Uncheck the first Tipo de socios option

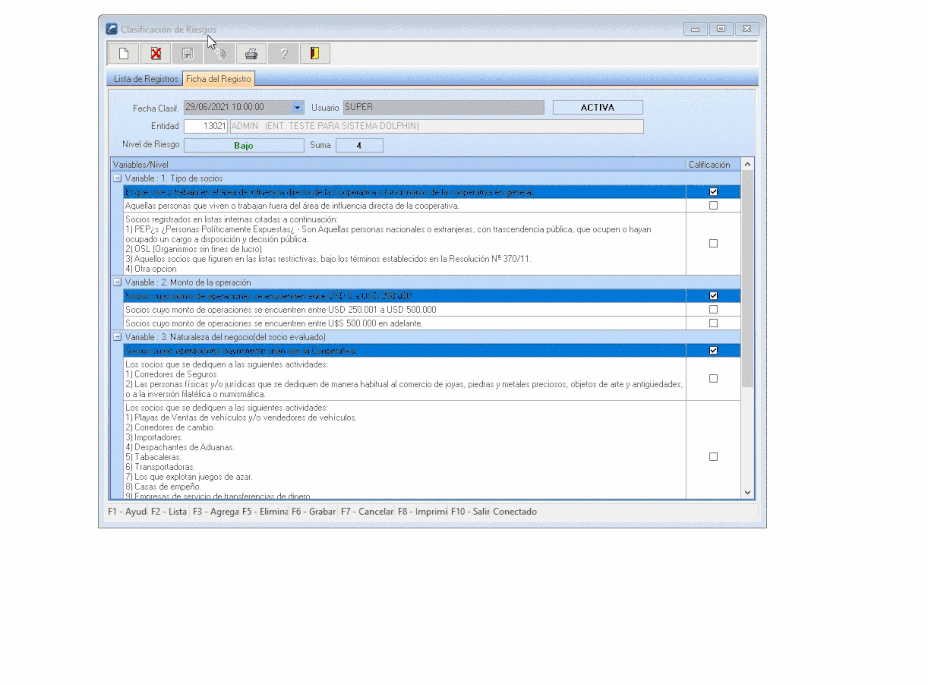(x=713, y=192)
